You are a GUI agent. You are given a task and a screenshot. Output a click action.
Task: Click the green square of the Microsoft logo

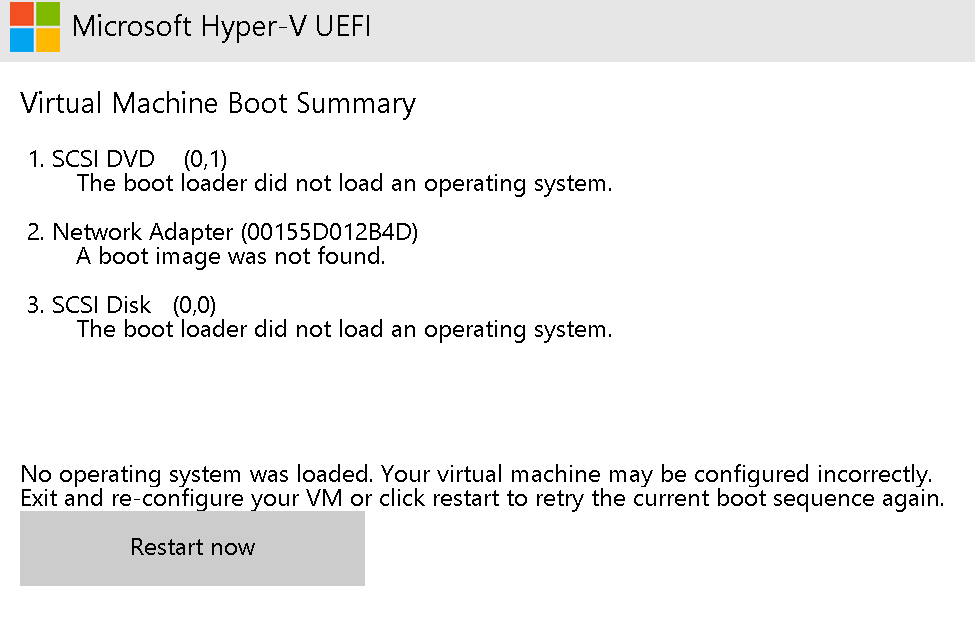point(48,14)
